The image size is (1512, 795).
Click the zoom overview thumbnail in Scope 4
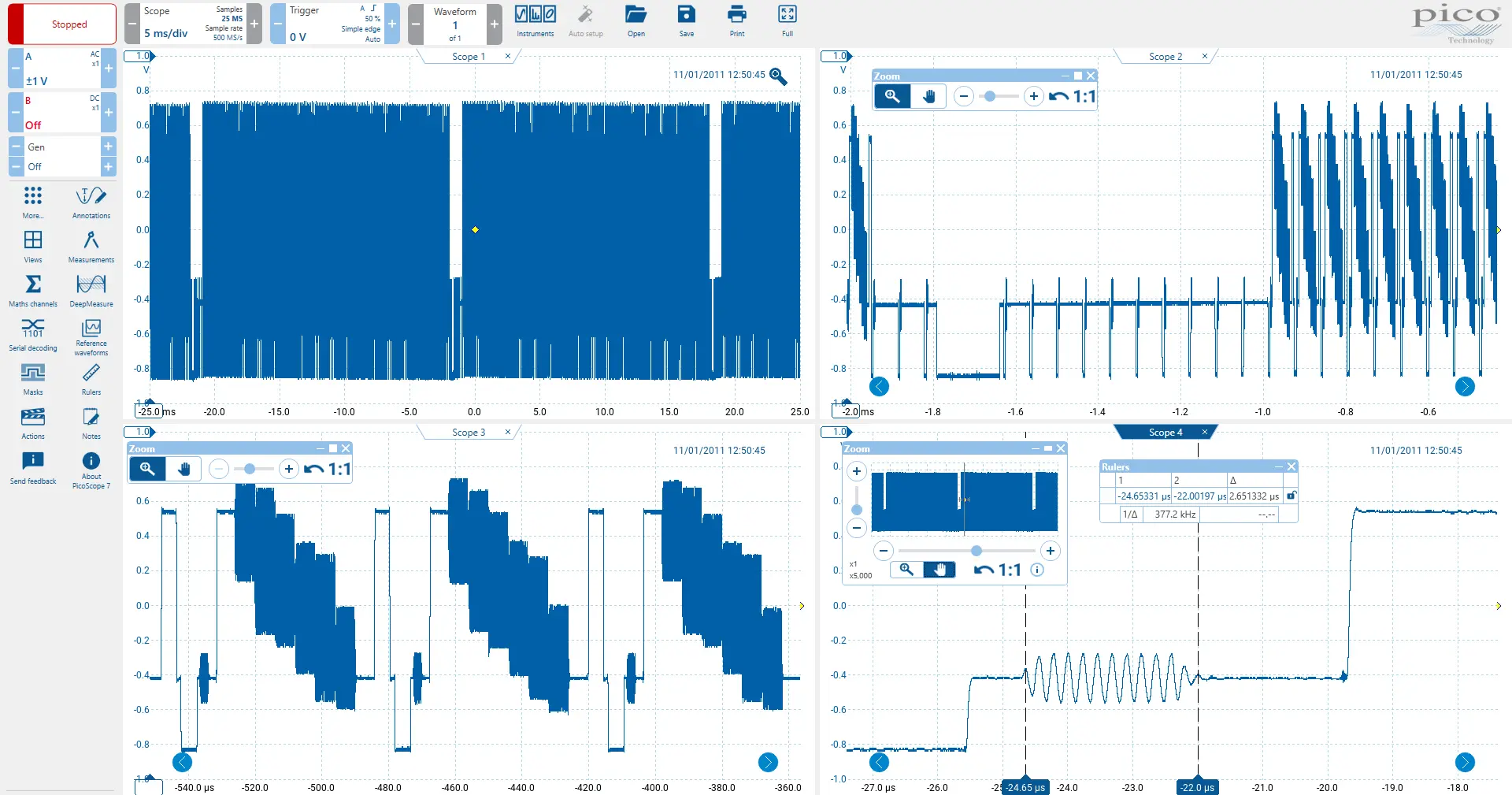(x=964, y=501)
